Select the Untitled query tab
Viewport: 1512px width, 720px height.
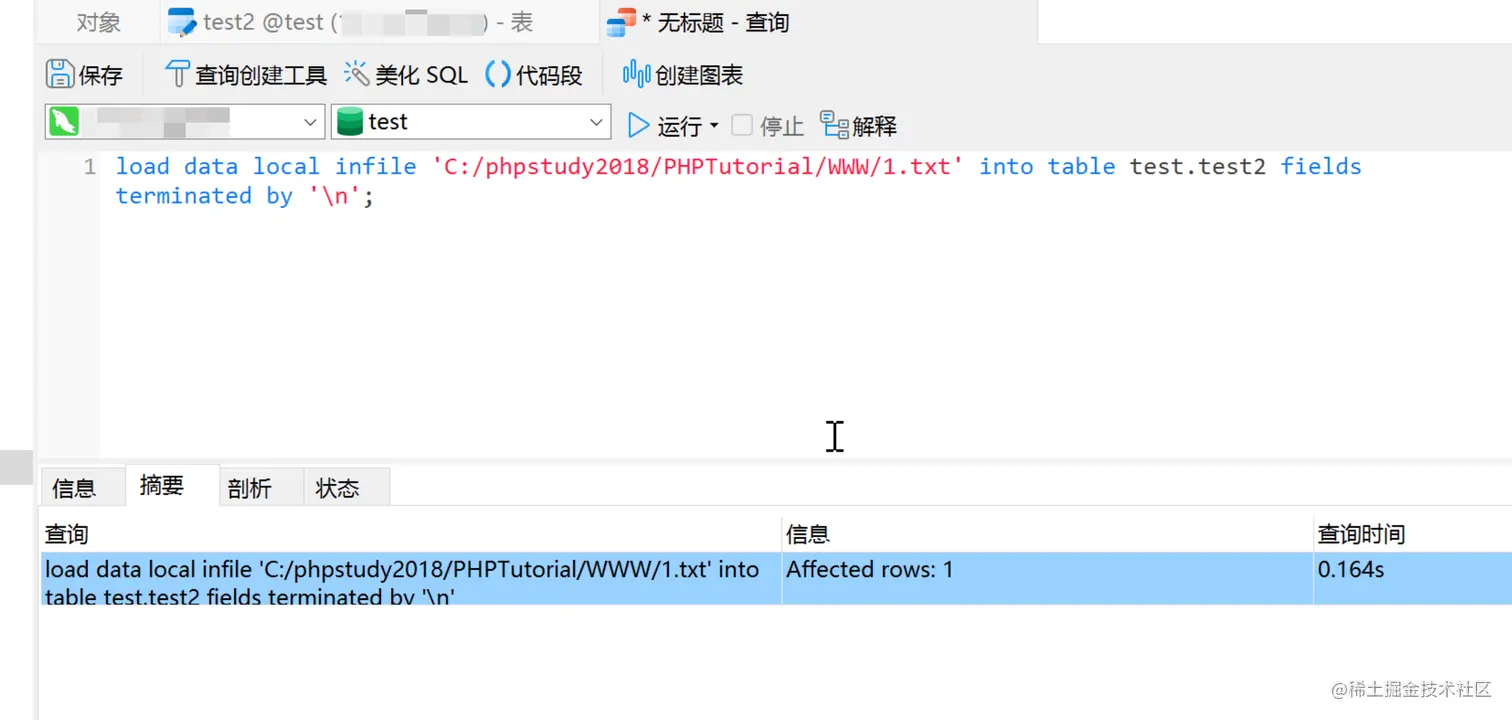[817, 22]
